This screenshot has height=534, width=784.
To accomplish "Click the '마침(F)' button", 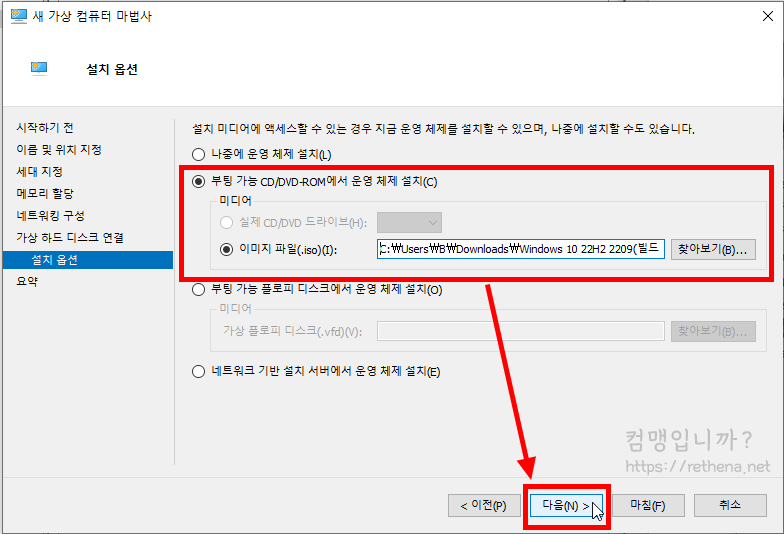I will [648, 506].
